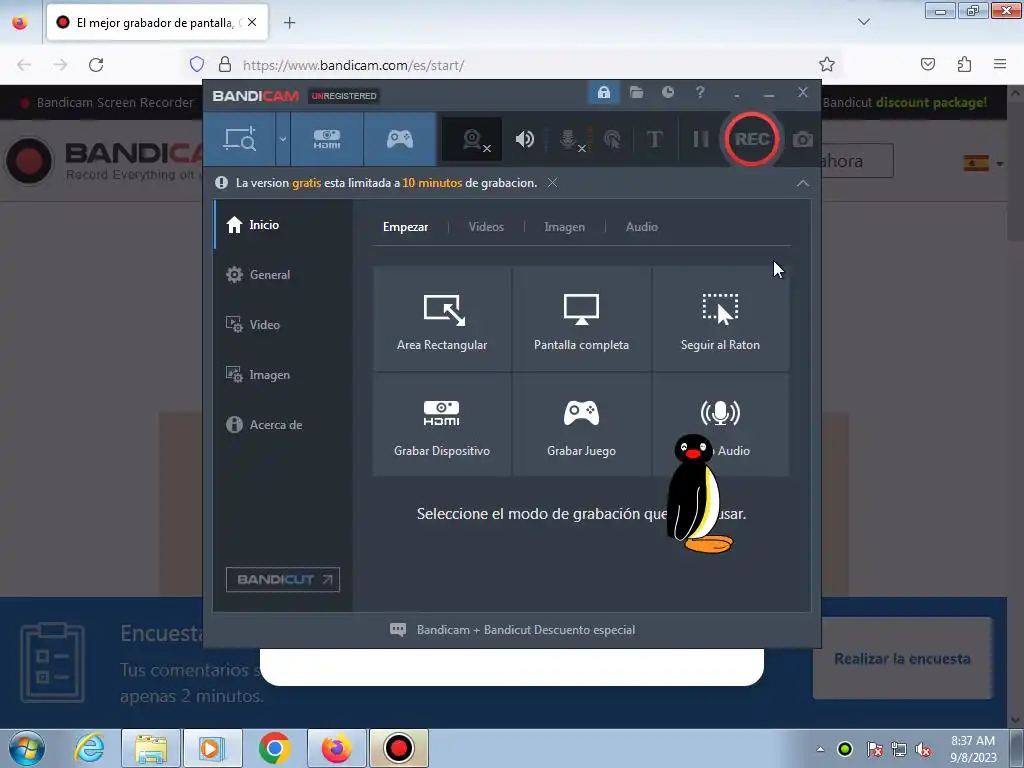Switch to Imagen tab
The width and height of the screenshot is (1024, 768).
[x=565, y=227]
